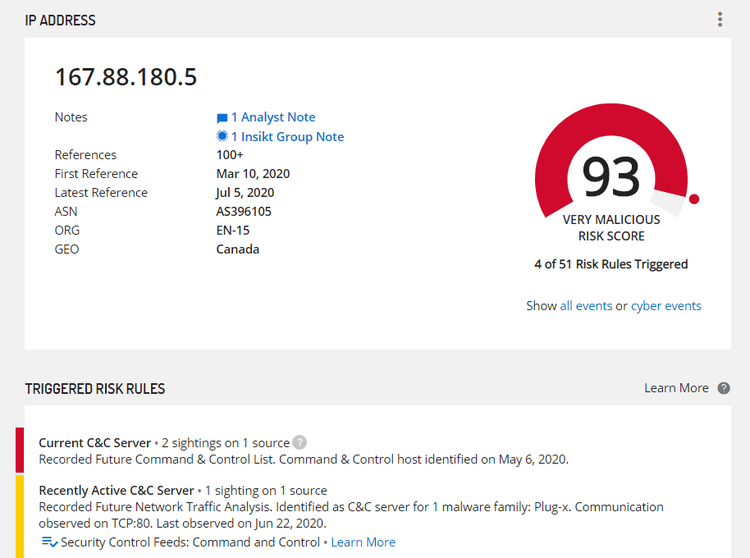Click the Insikt Group Note badge icon
Viewport: 750px width, 558px height.
click(222, 136)
